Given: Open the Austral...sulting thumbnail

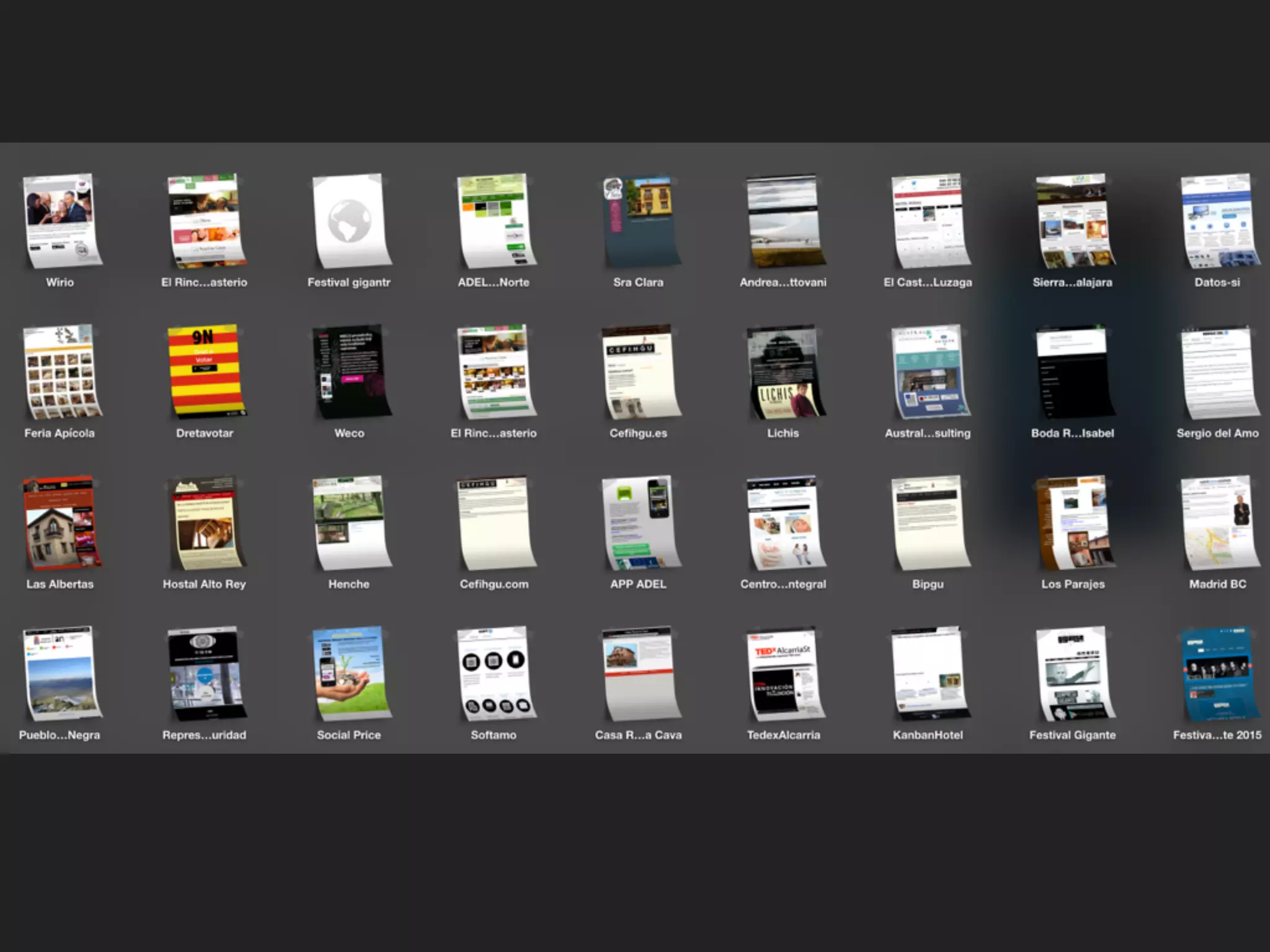Looking at the screenshot, I should tap(929, 371).
